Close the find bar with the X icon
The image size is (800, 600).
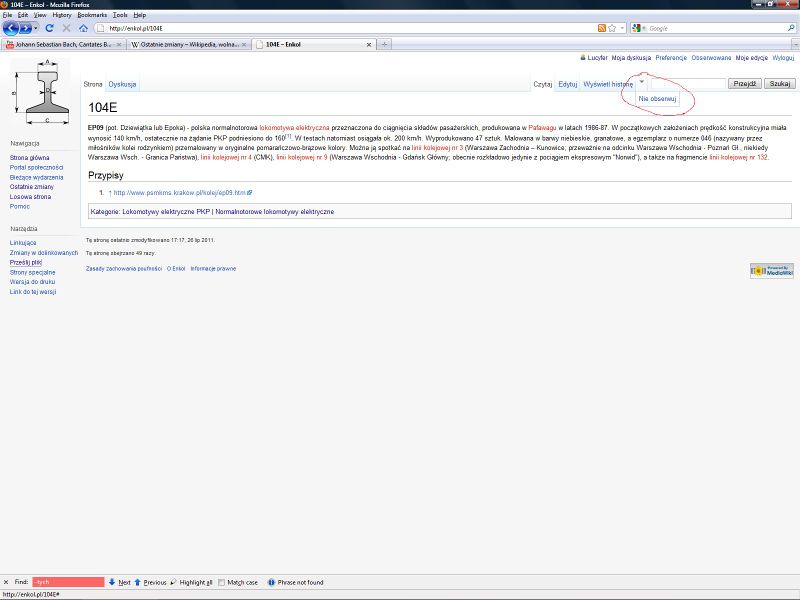[7, 581]
